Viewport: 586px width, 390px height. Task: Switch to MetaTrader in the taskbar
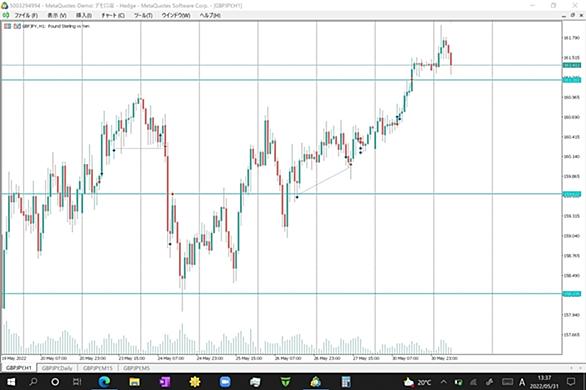coord(316,382)
